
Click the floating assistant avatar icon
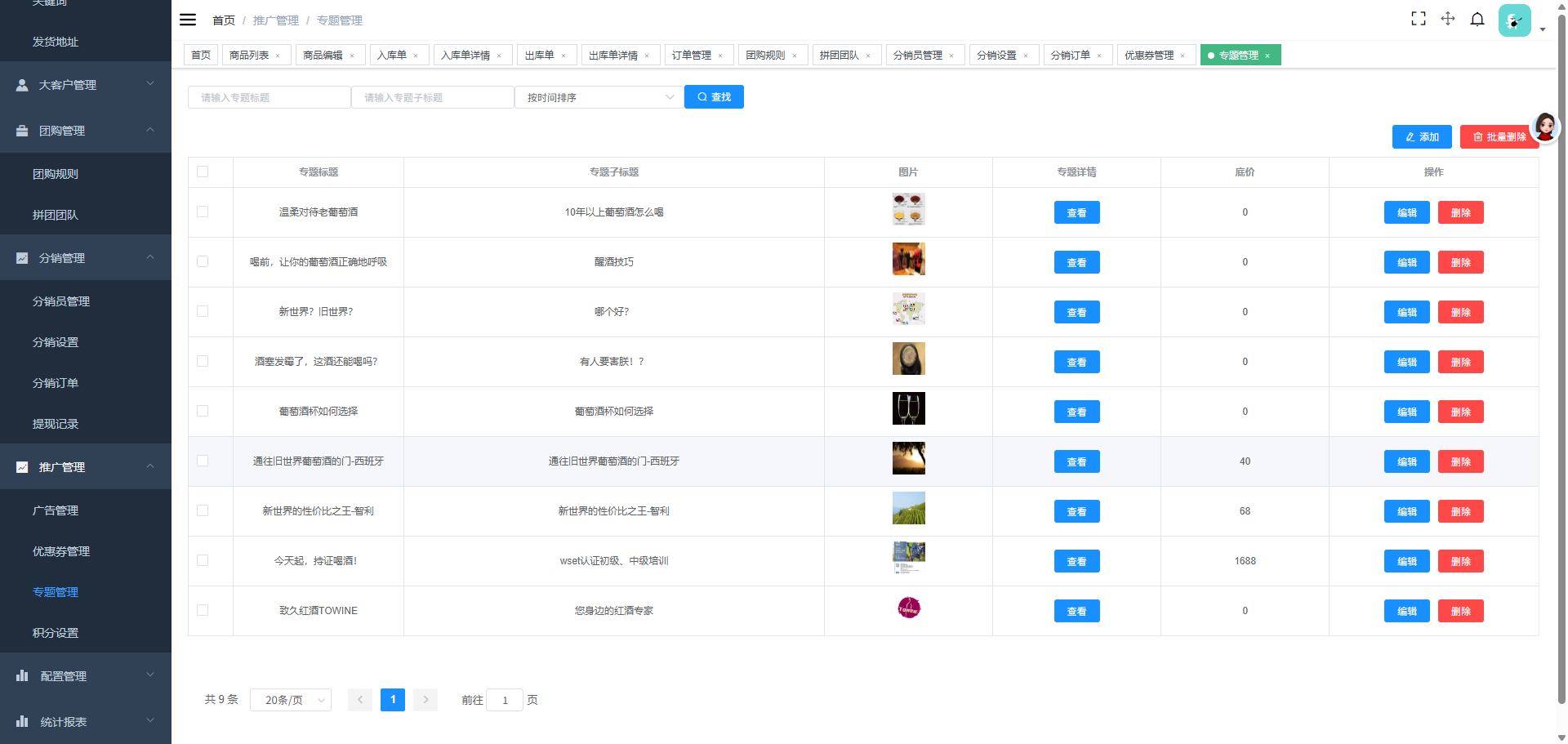click(x=1545, y=127)
